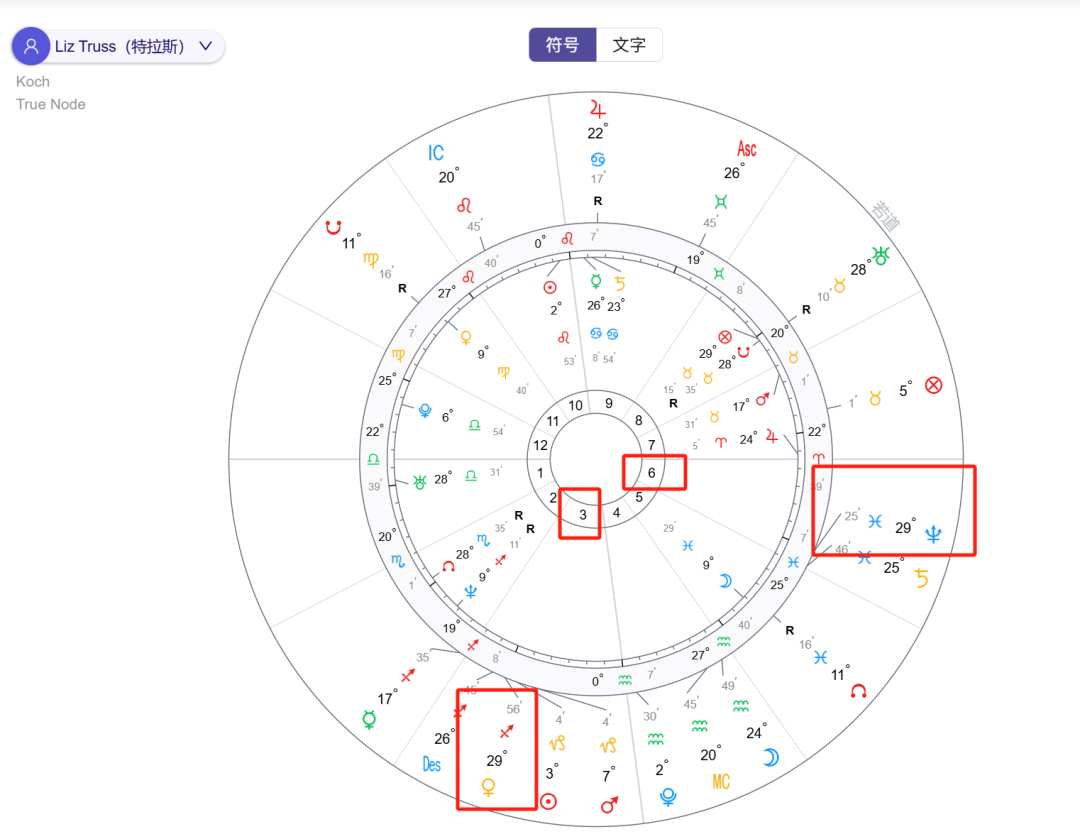
Task: Click the True Node label
Action: point(51,104)
